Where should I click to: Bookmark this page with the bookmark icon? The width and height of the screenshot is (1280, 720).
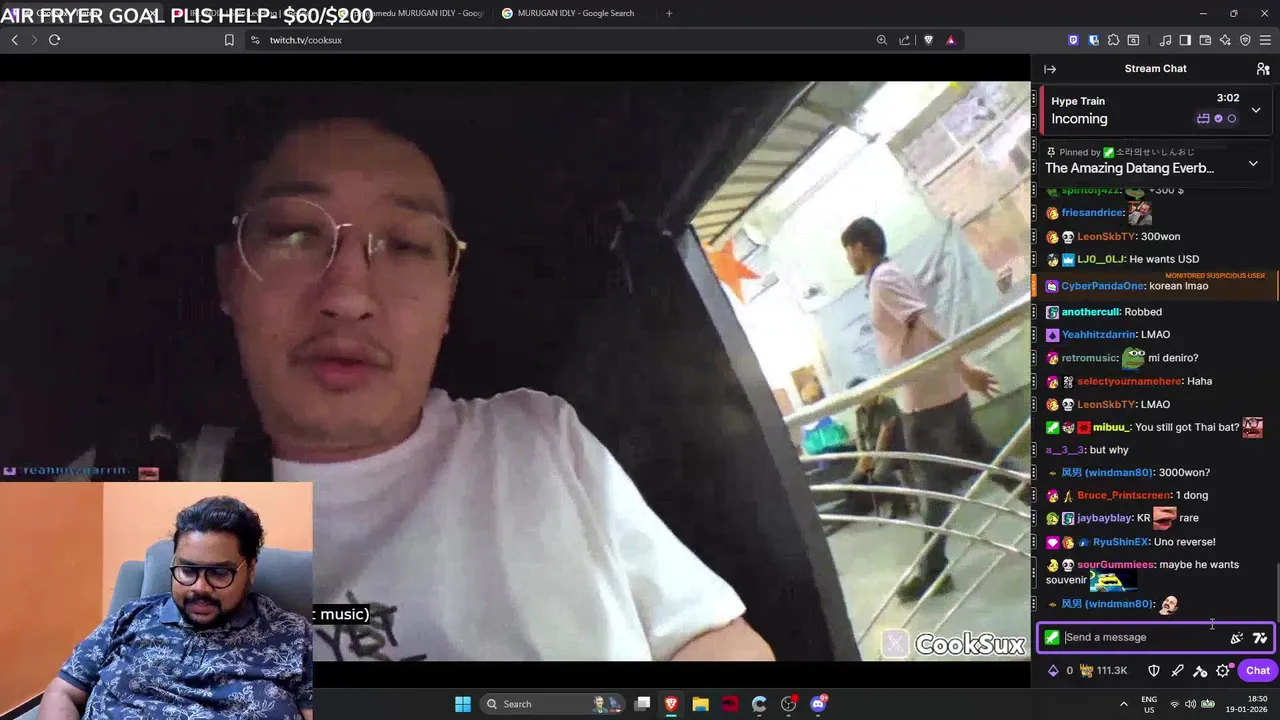coord(229,40)
